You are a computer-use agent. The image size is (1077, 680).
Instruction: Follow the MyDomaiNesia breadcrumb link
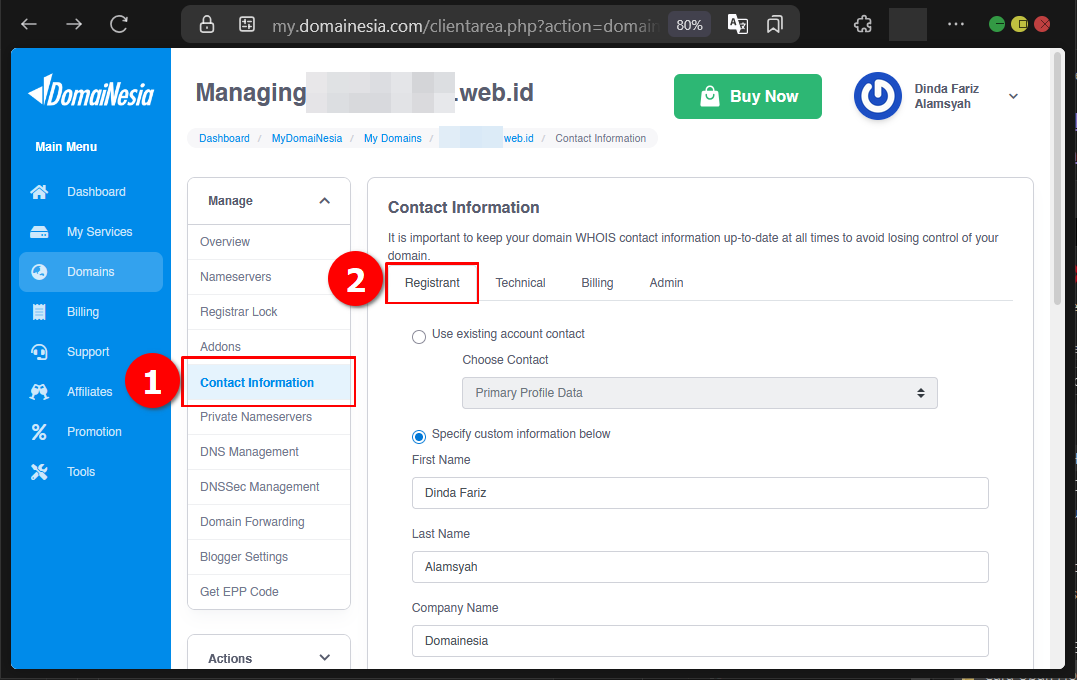306,138
